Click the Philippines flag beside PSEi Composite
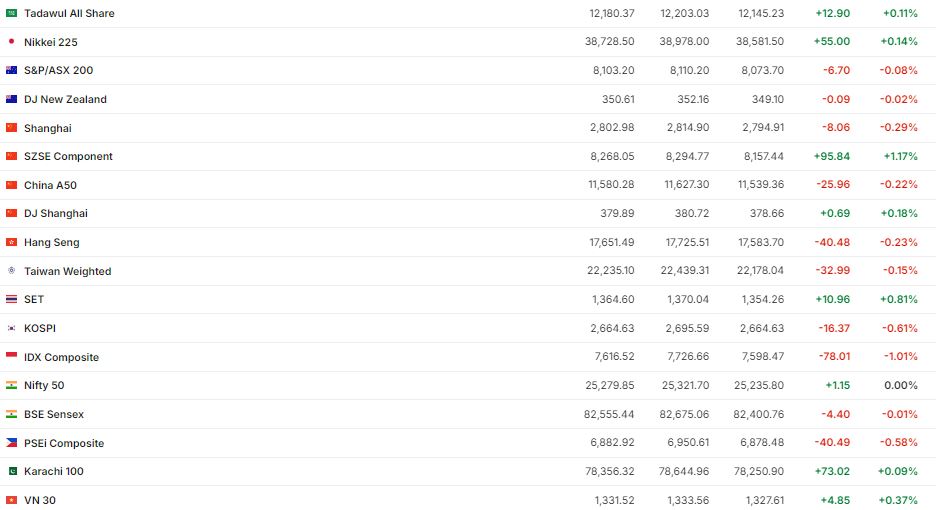 click(11, 443)
